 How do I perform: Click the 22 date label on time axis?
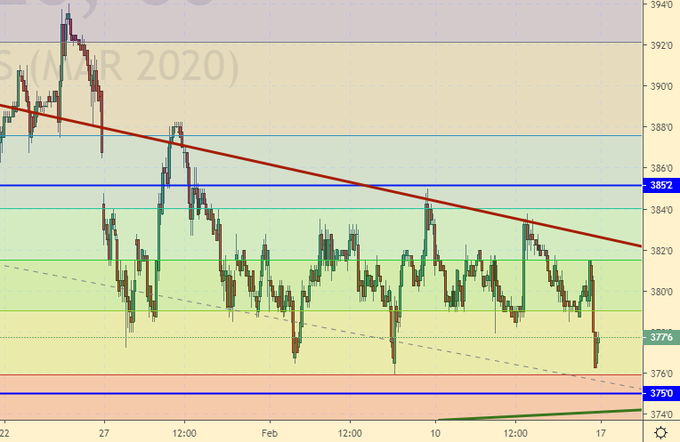(6, 432)
